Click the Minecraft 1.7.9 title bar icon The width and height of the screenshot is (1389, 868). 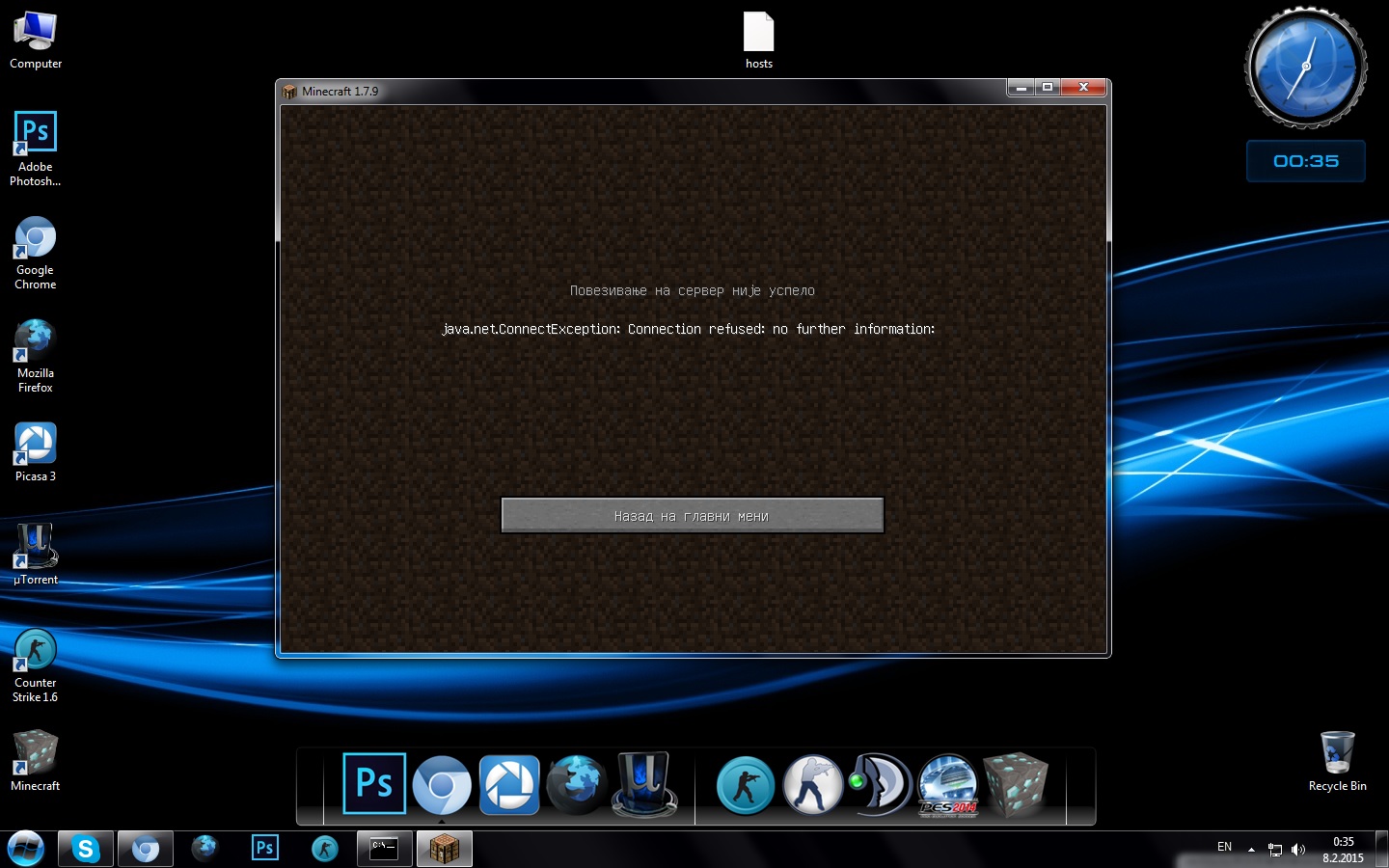click(x=289, y=92)
